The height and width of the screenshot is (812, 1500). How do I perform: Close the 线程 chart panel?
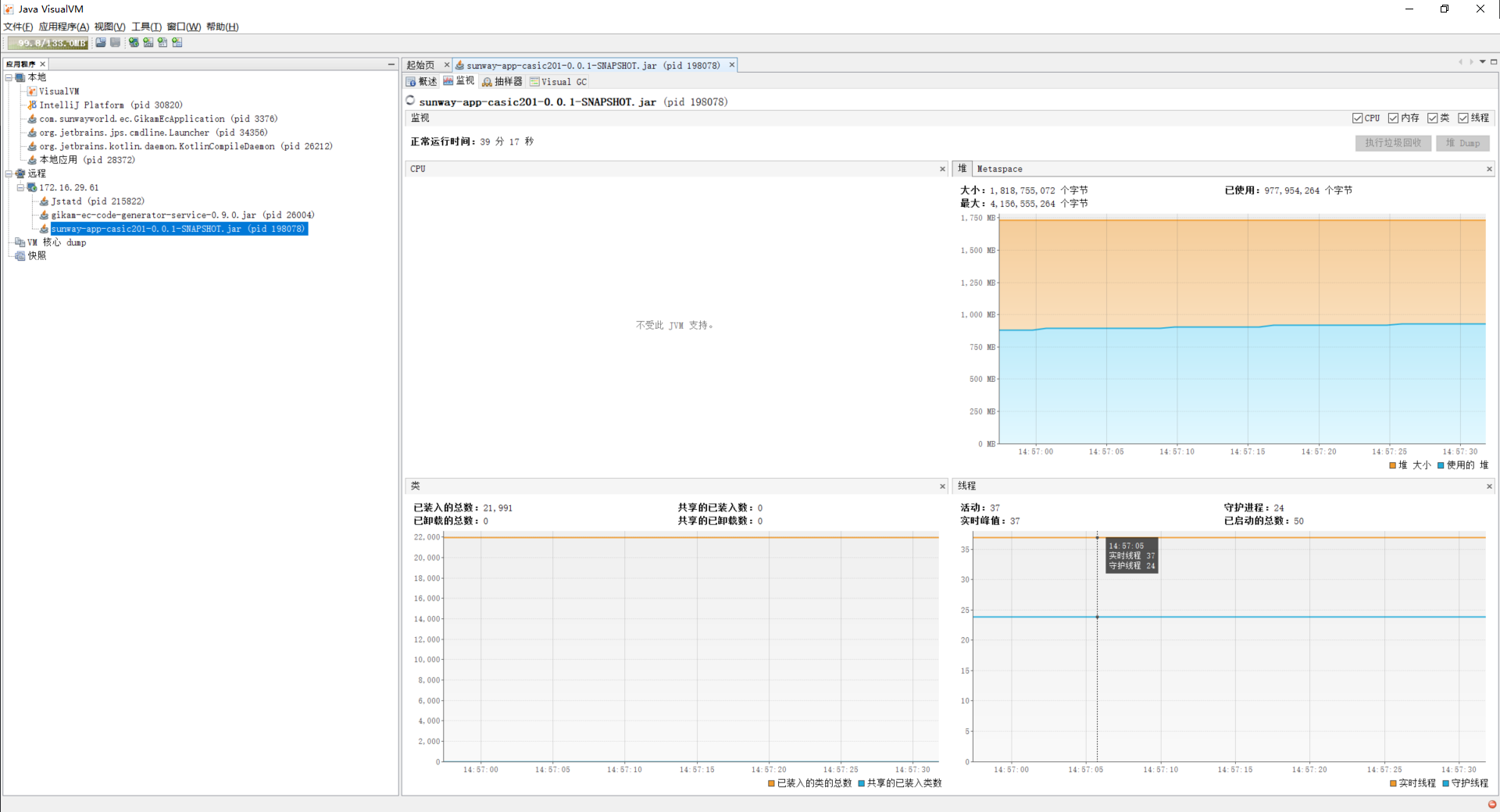tap(1489, 486)
